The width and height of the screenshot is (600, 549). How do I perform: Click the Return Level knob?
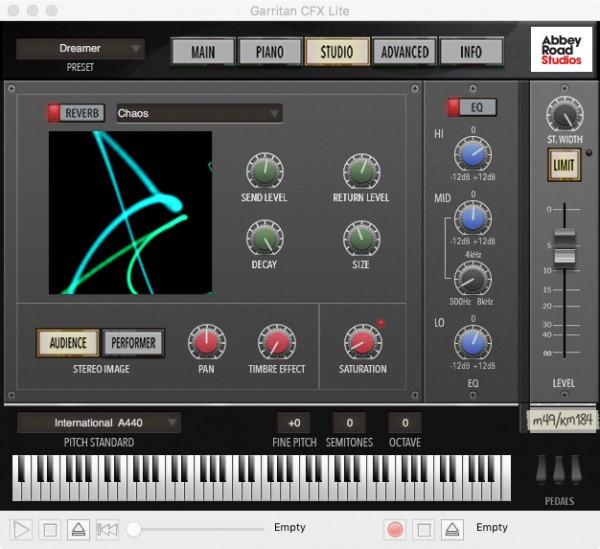[x=362, y=171]
